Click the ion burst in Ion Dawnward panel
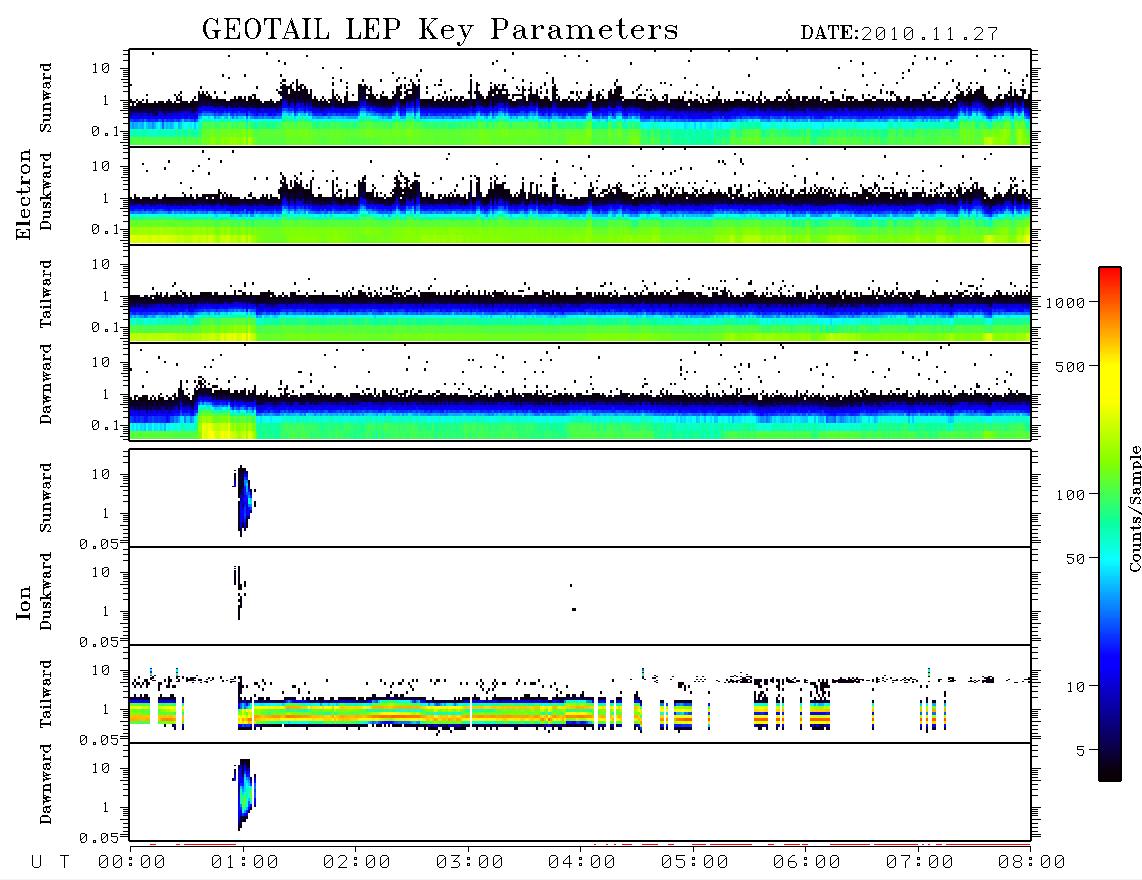 tap(245, 794)
